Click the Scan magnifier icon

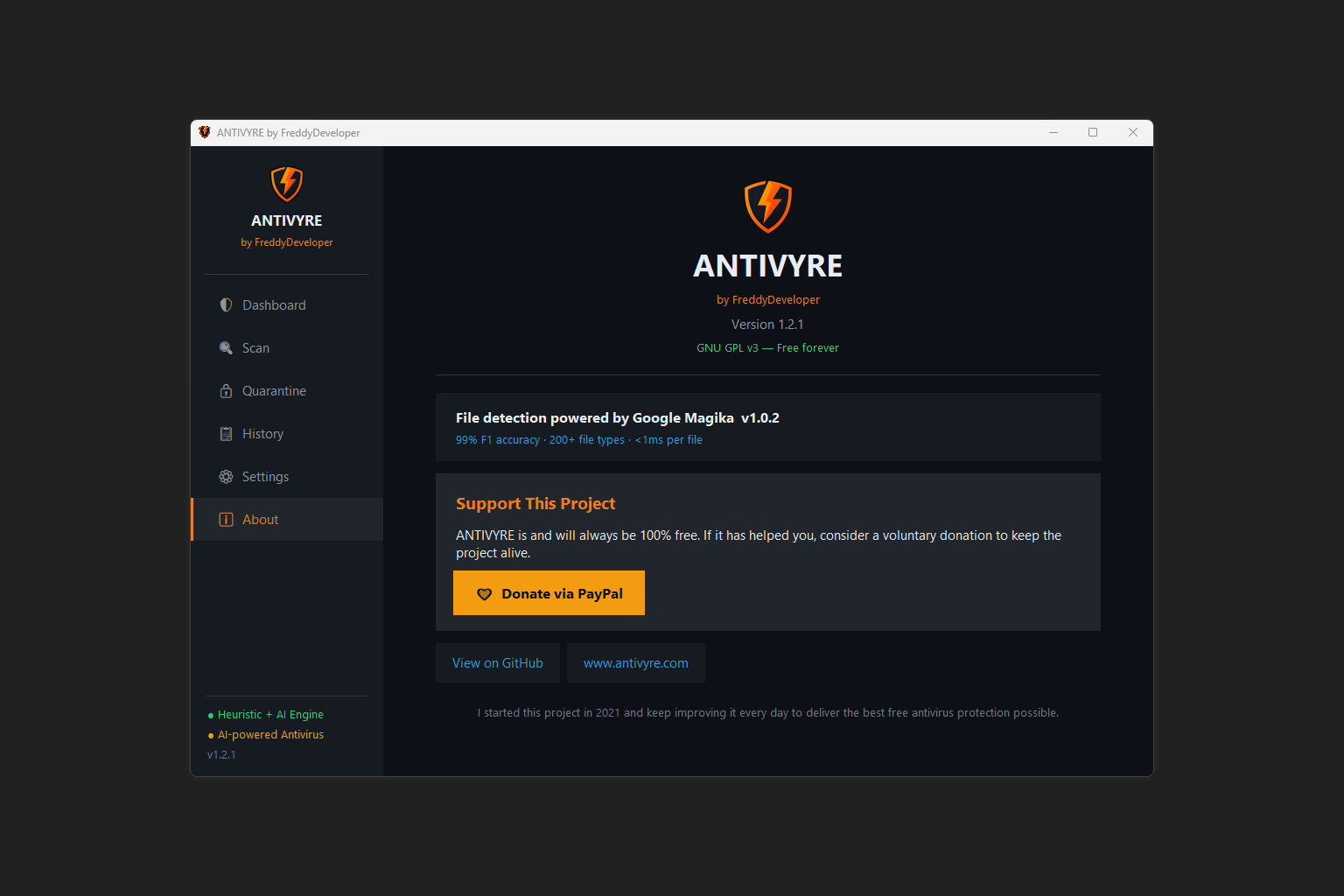[x=227, y=347]
